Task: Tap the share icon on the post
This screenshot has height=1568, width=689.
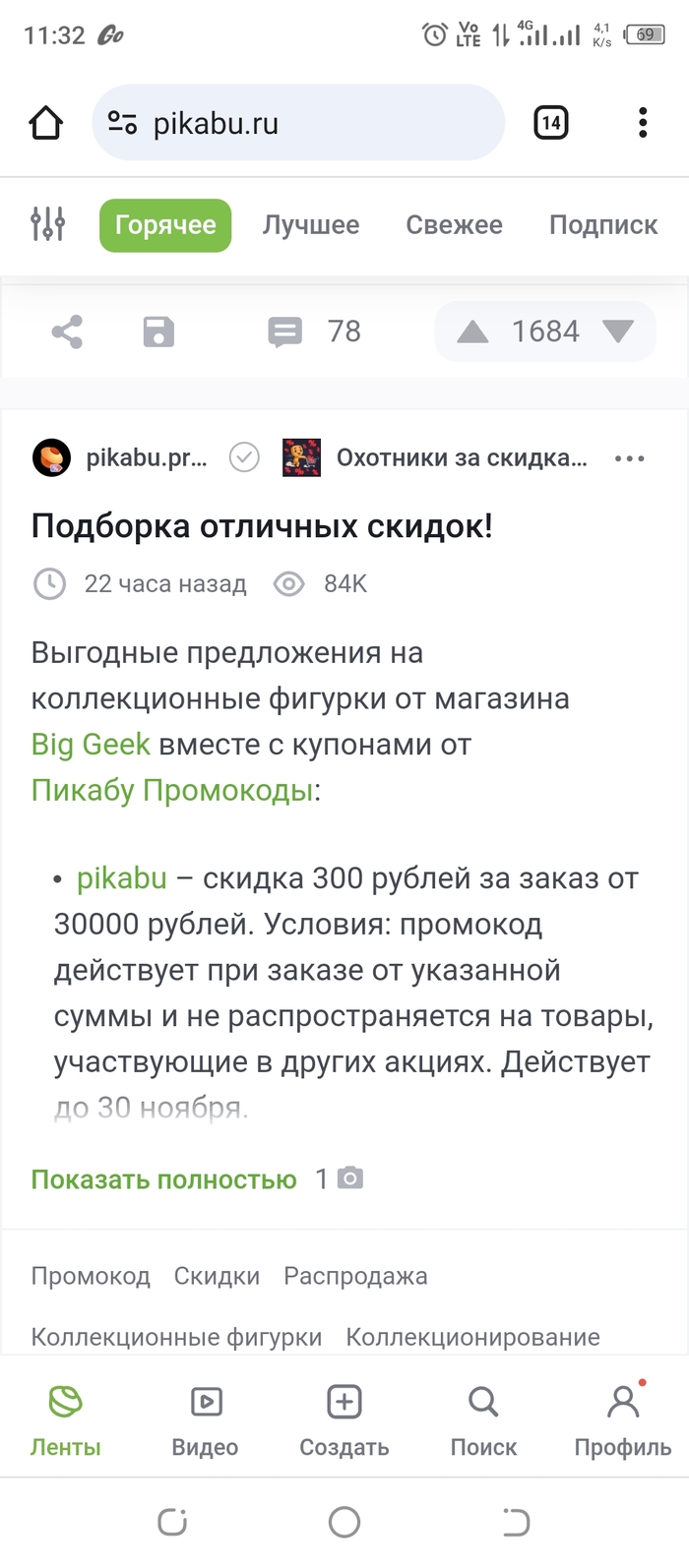Action: pyautogui.click(x=67, y=332)
